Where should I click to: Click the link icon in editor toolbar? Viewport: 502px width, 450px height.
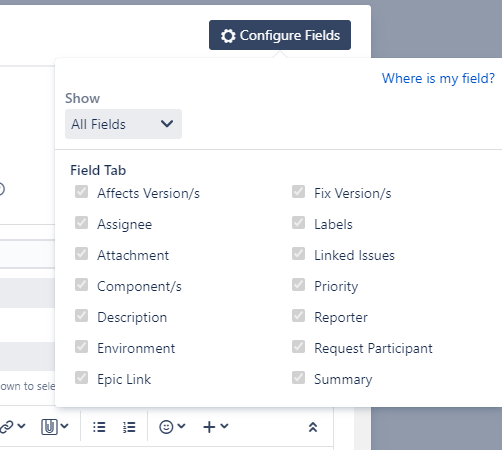click(6, 427)
